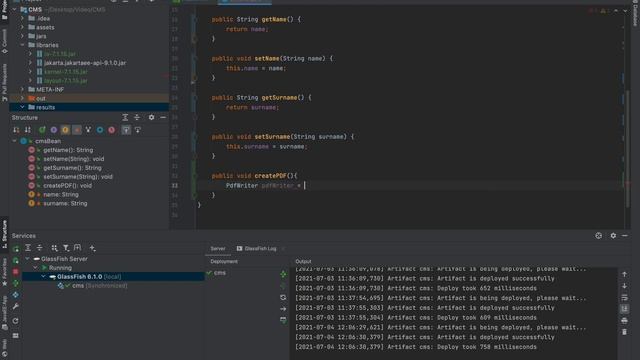
Task: Toggle autoscroll to source in Structure
Action: click(126, 130)
